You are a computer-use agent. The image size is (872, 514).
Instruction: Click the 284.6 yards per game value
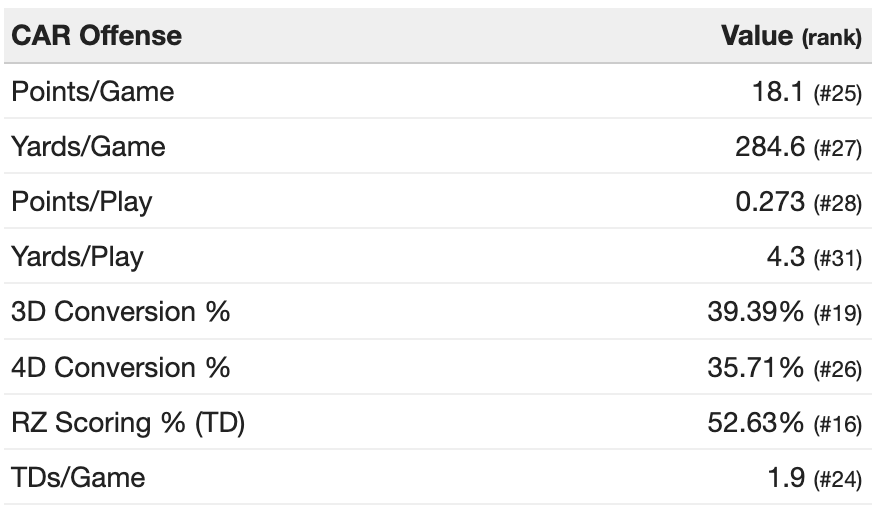pyautogui.click(x=770, y=147)
